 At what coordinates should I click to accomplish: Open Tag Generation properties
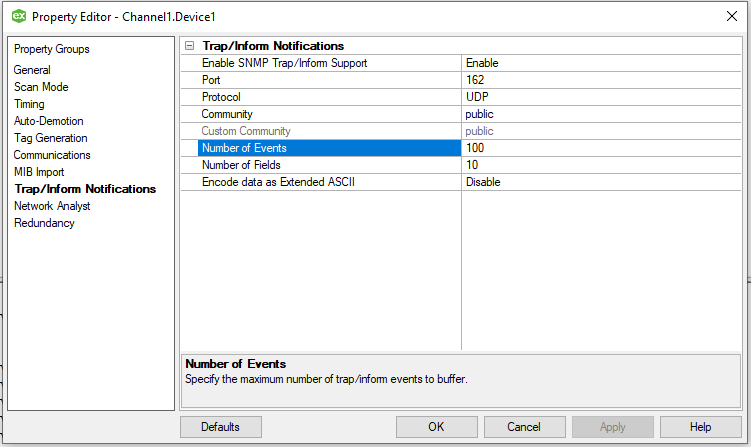(x=50, y=138)
